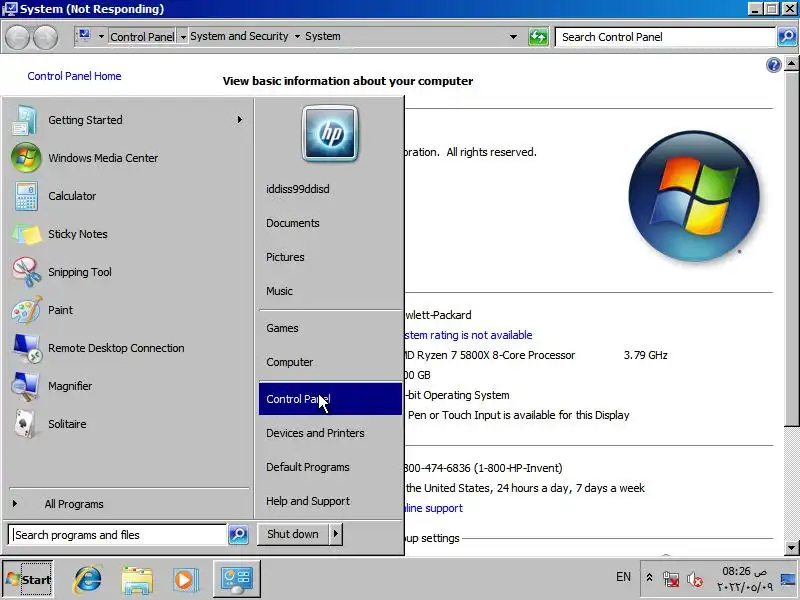Click the Control Panel search magnifier icon
This screenshot has height=600, width=800.
(787, 37)
